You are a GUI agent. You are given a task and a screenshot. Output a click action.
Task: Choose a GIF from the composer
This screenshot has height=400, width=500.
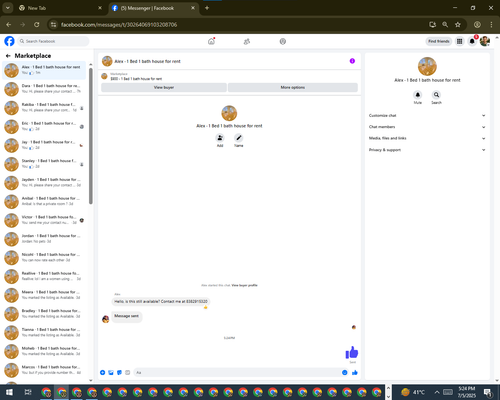(x=128, y=372)
